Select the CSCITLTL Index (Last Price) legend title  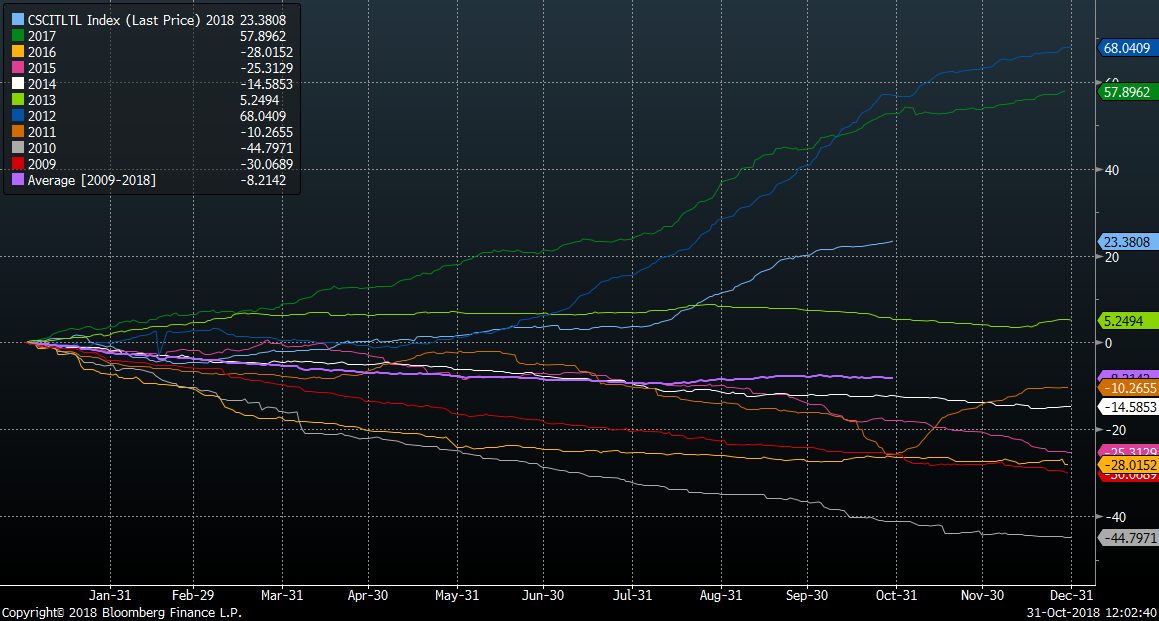(117, 20)
